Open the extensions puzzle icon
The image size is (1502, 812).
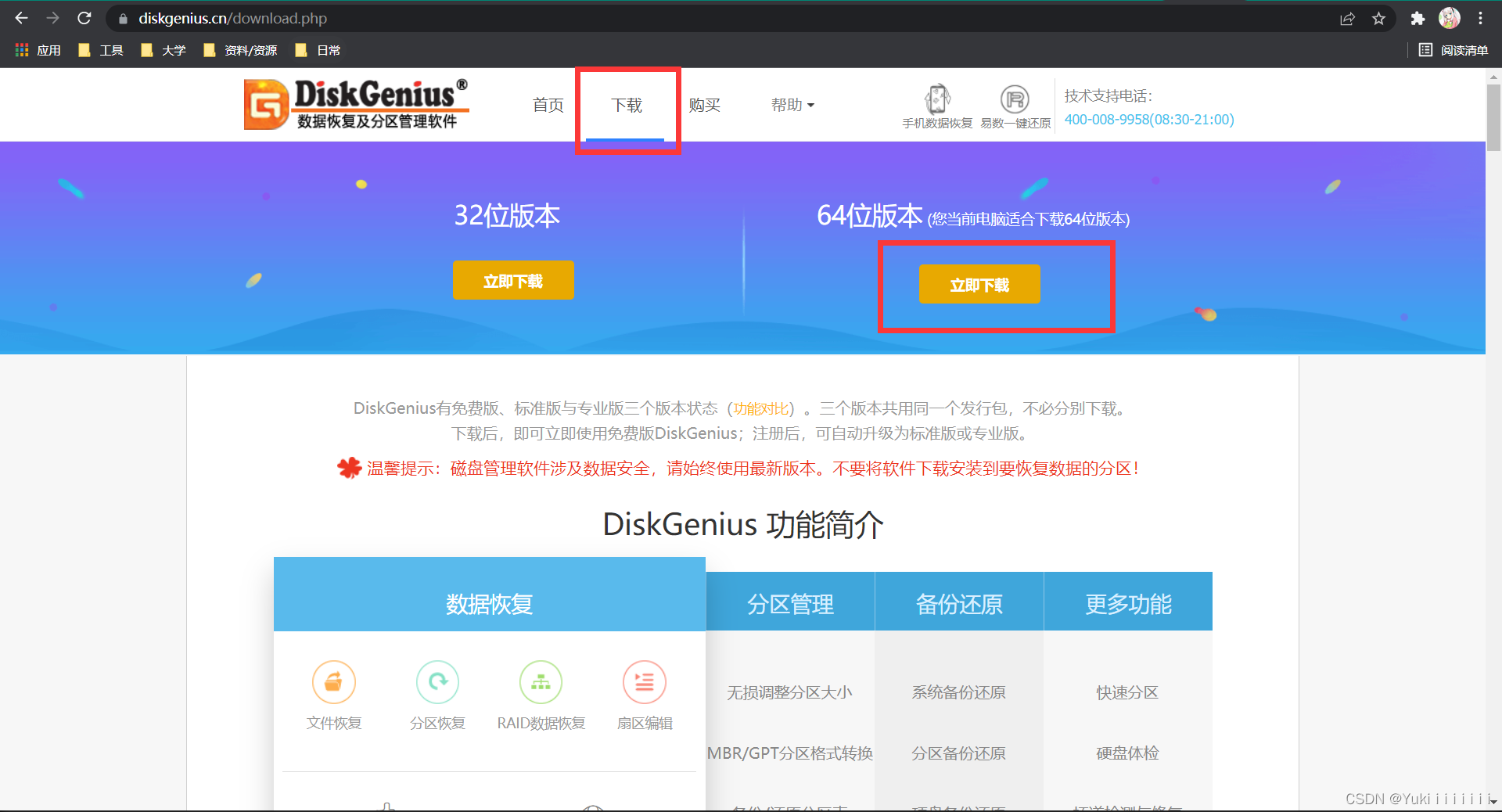pos(1418,19)
